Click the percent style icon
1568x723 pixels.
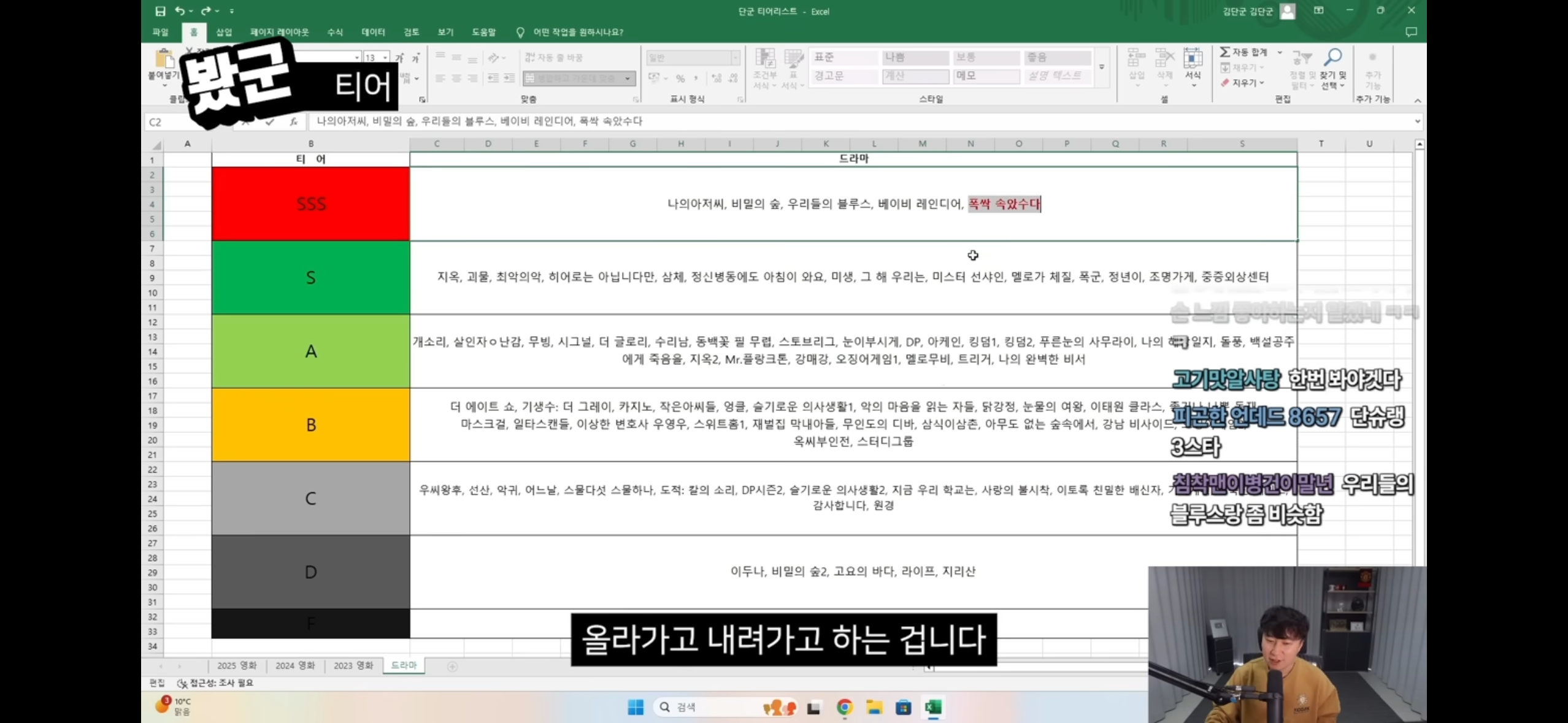coord(680,78)
